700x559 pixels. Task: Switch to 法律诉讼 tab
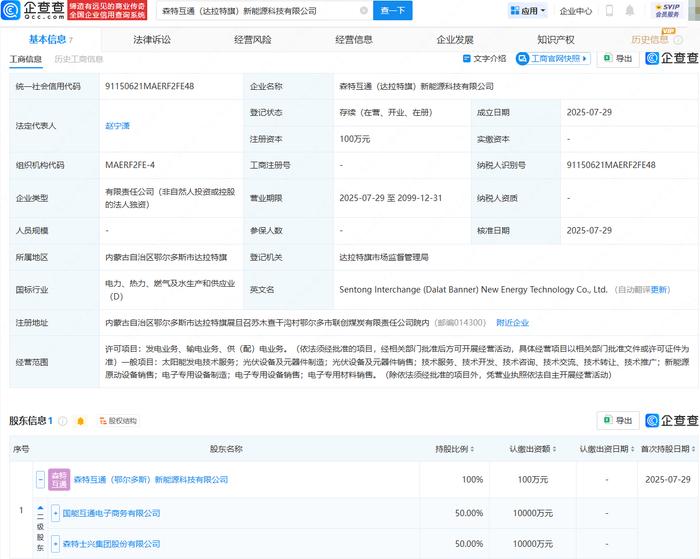tap(152, 40)
